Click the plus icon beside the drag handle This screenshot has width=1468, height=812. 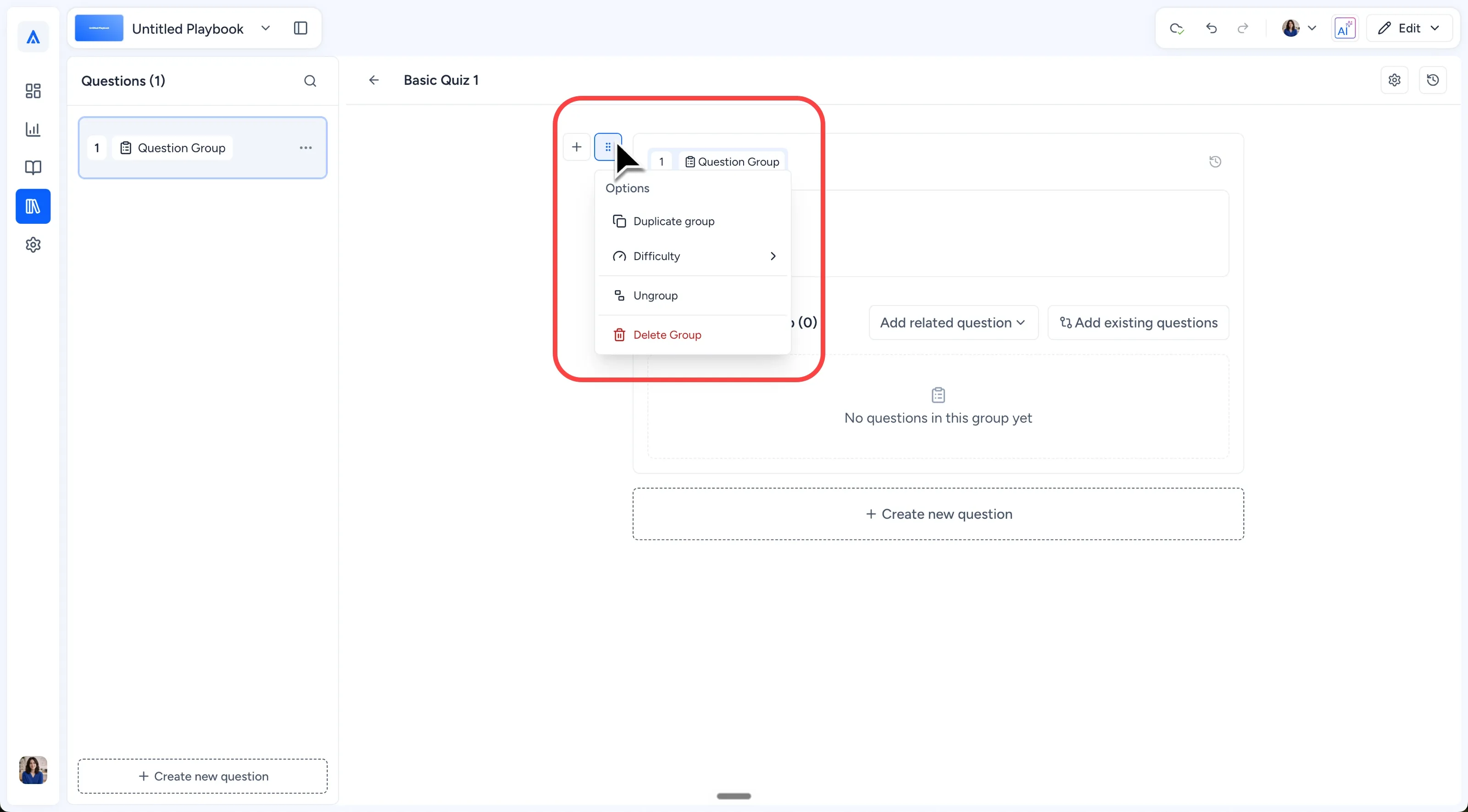tap(577, 147)
